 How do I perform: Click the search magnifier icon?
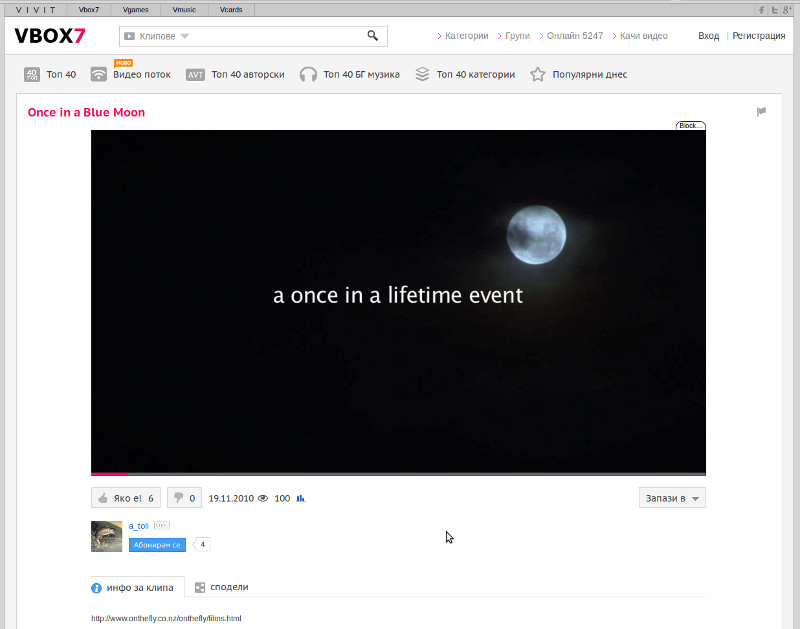coord(373,36)
